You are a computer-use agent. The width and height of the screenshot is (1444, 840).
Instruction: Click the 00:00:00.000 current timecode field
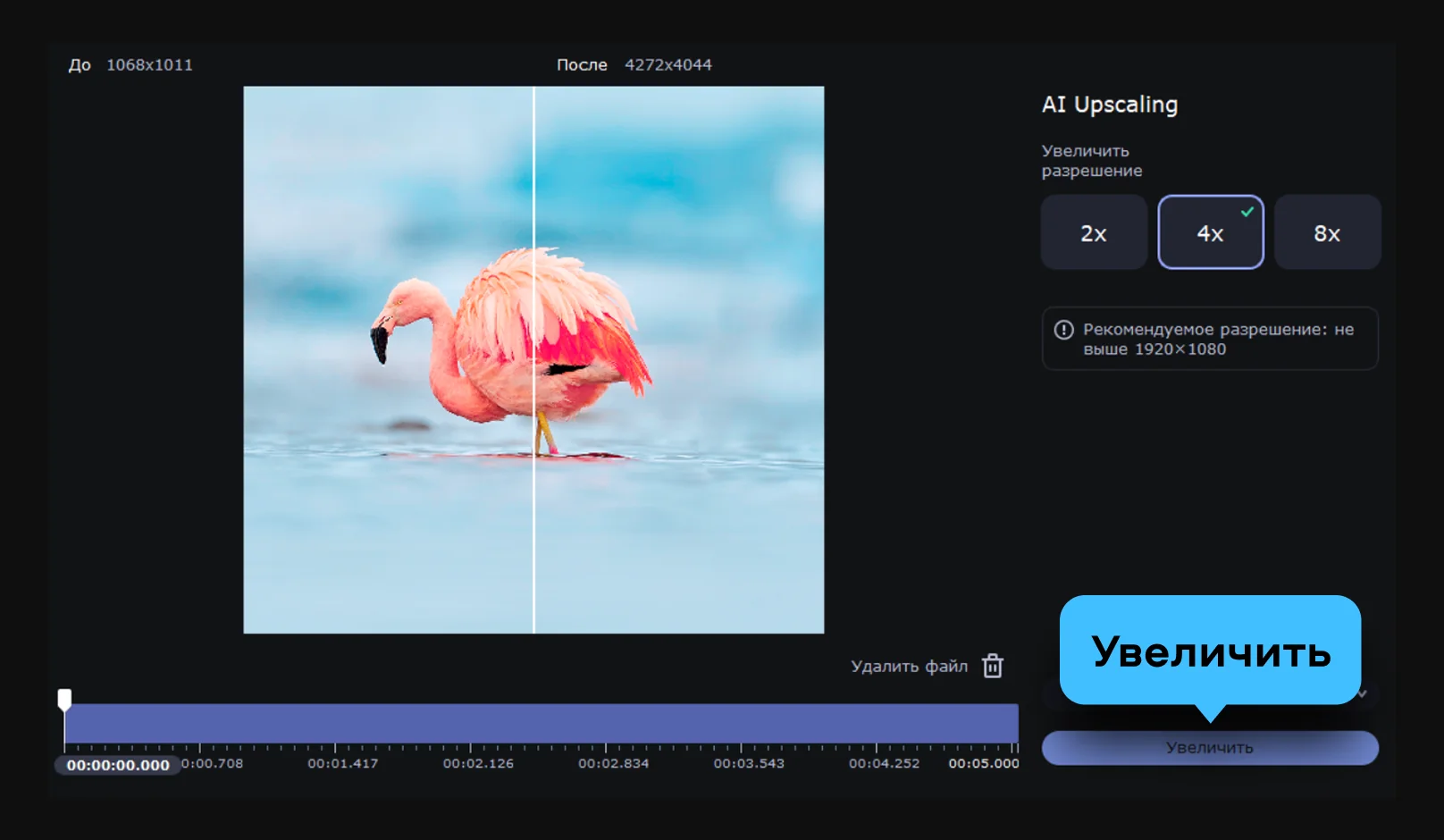tap(118, 765)
